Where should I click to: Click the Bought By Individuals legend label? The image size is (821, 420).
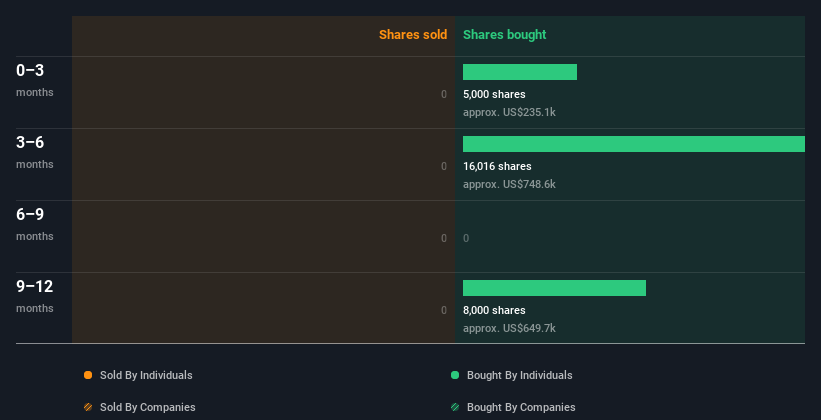click(519, 375)
